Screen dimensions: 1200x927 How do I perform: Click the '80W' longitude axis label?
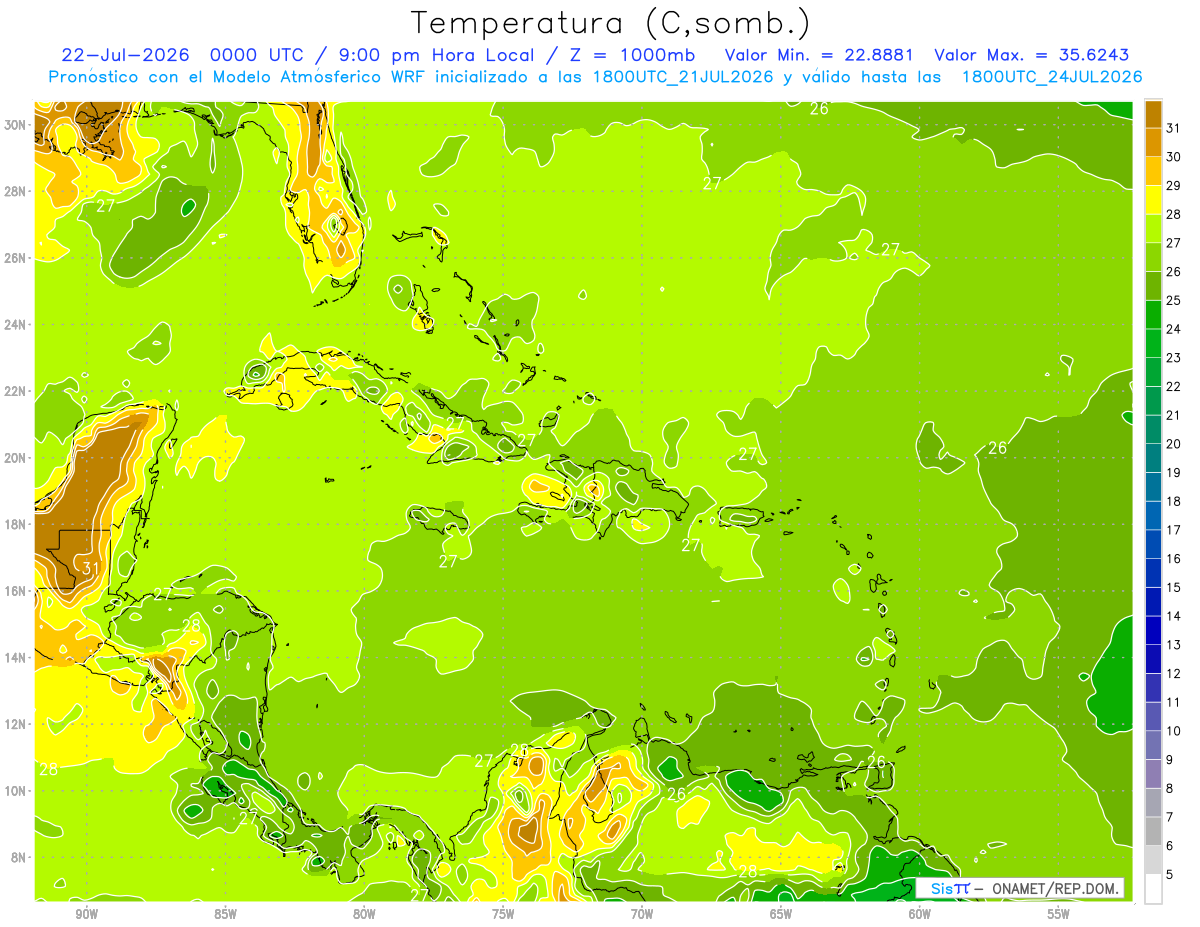[x=364, y=913]
